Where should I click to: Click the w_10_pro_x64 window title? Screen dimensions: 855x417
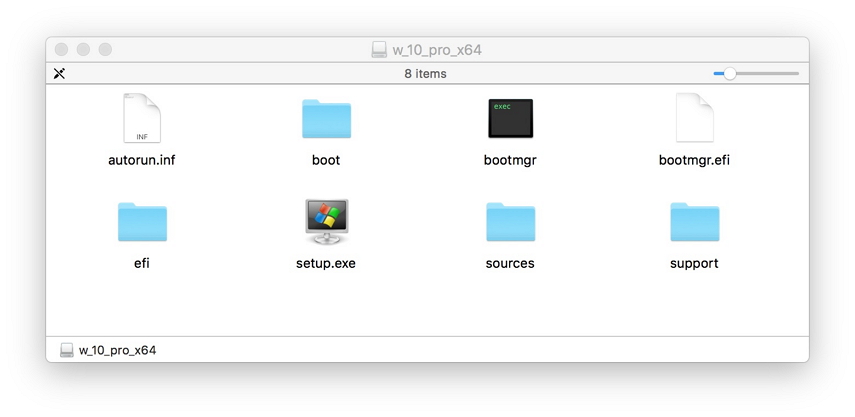(x=437, y=50)
